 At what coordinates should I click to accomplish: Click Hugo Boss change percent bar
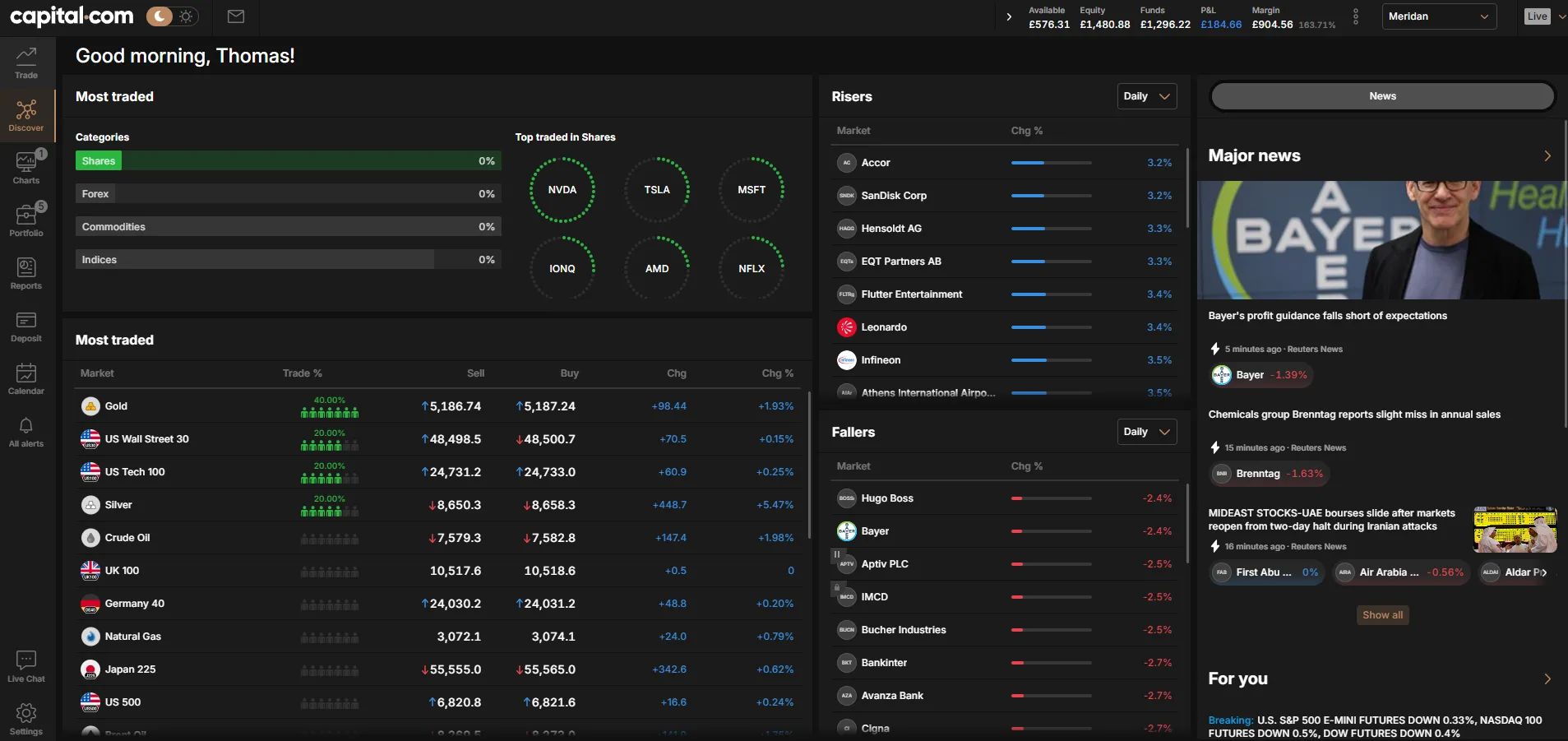pyautogui.click(x=1052, y=498)
